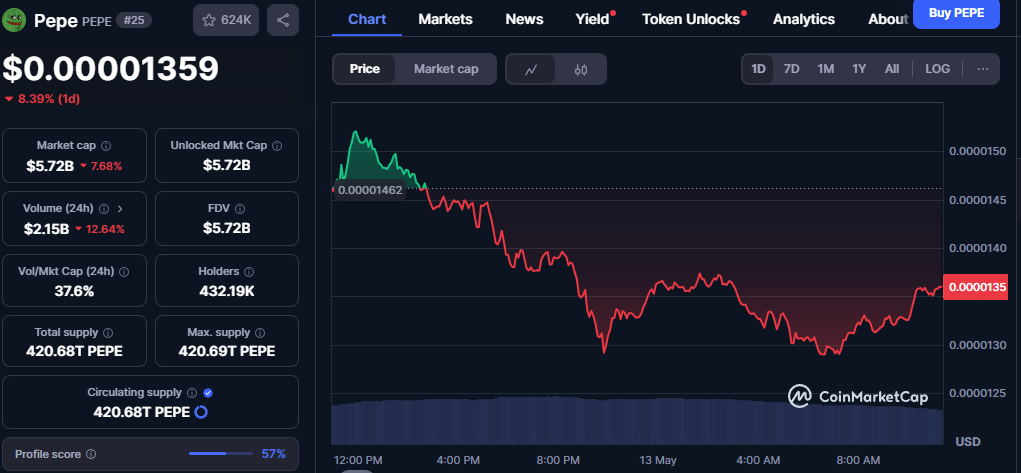Open the Token Unlocks tab
The image size is (1021, 473).
pyautogui.click(x=691, y=19)
